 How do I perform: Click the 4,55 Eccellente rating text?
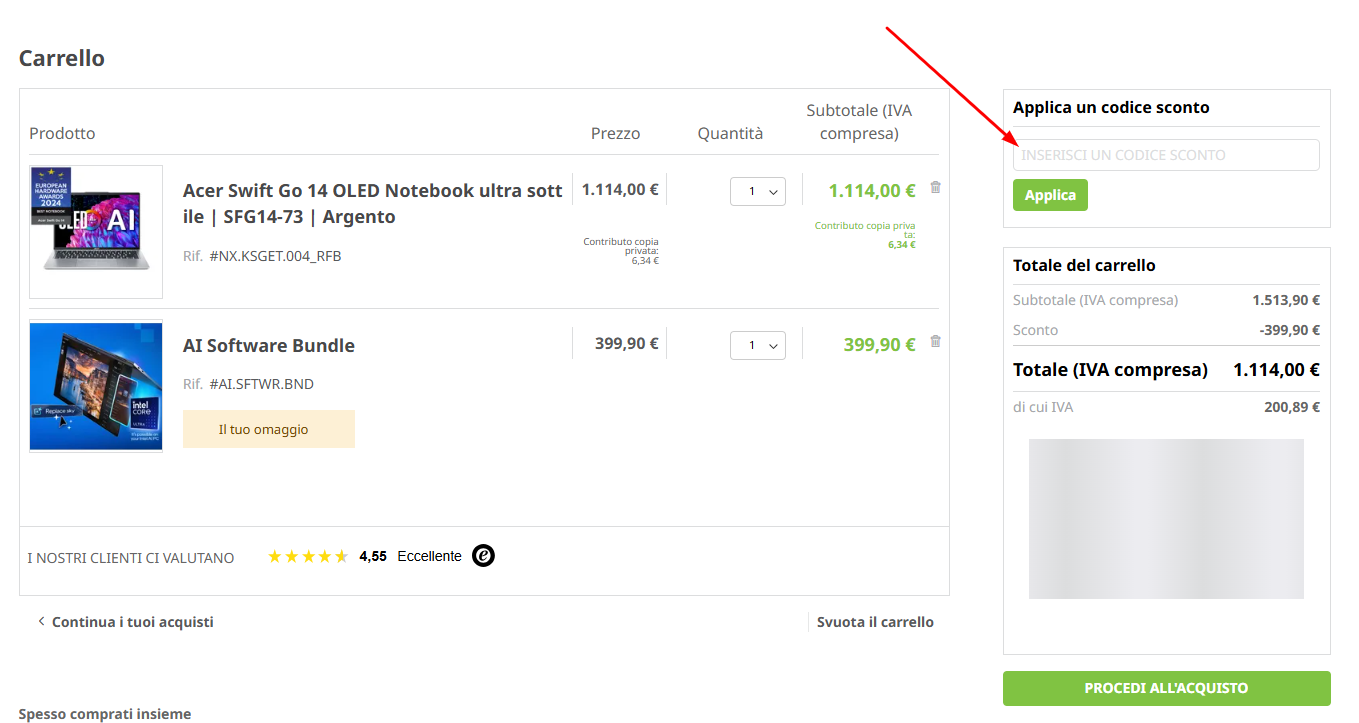pyautogui.click(x=410, y=557)
